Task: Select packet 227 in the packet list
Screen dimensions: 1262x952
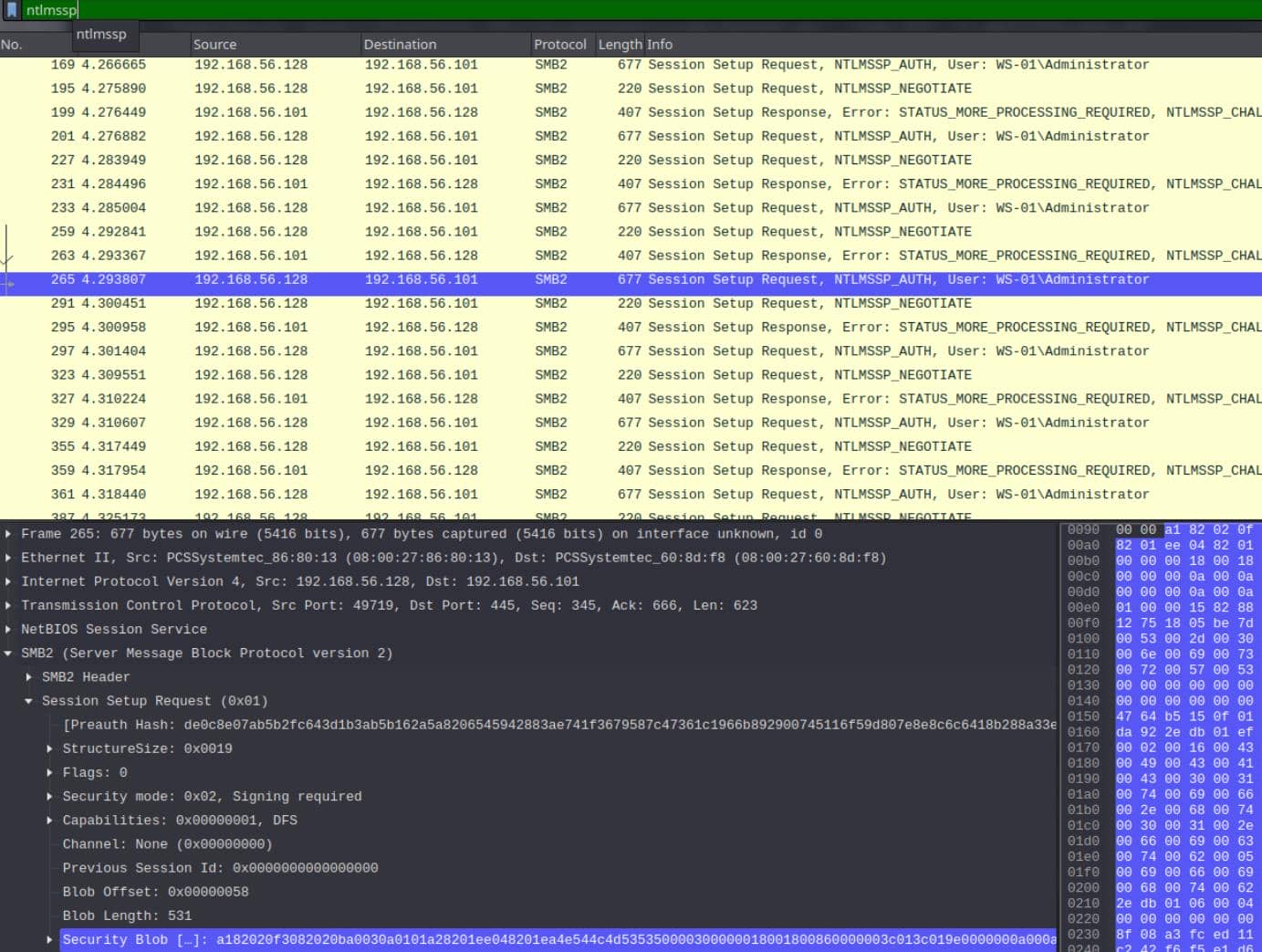Action: [x=631, y=160]
